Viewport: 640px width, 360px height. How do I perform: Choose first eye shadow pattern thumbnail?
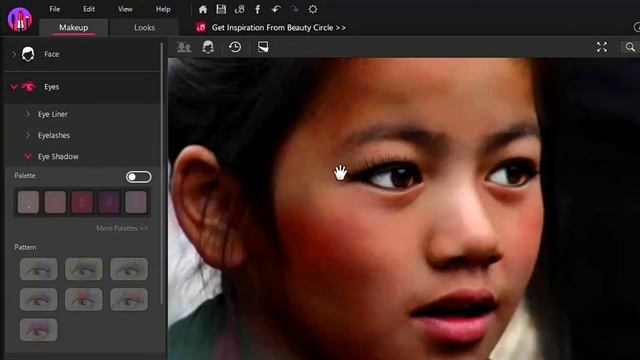click(x=38, y=269)
